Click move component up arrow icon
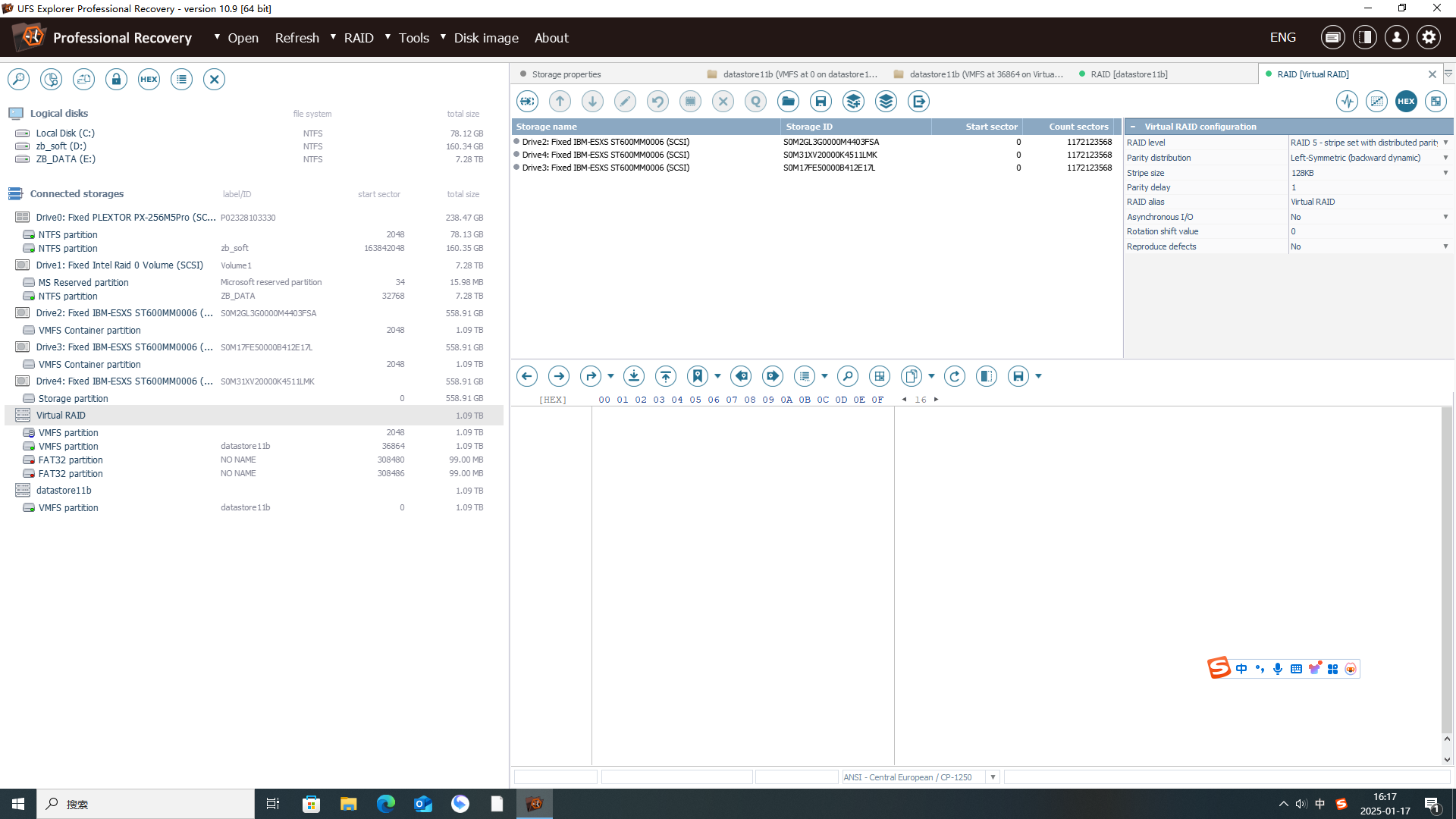Screen dimensions: 1456x819 [560, 101]
